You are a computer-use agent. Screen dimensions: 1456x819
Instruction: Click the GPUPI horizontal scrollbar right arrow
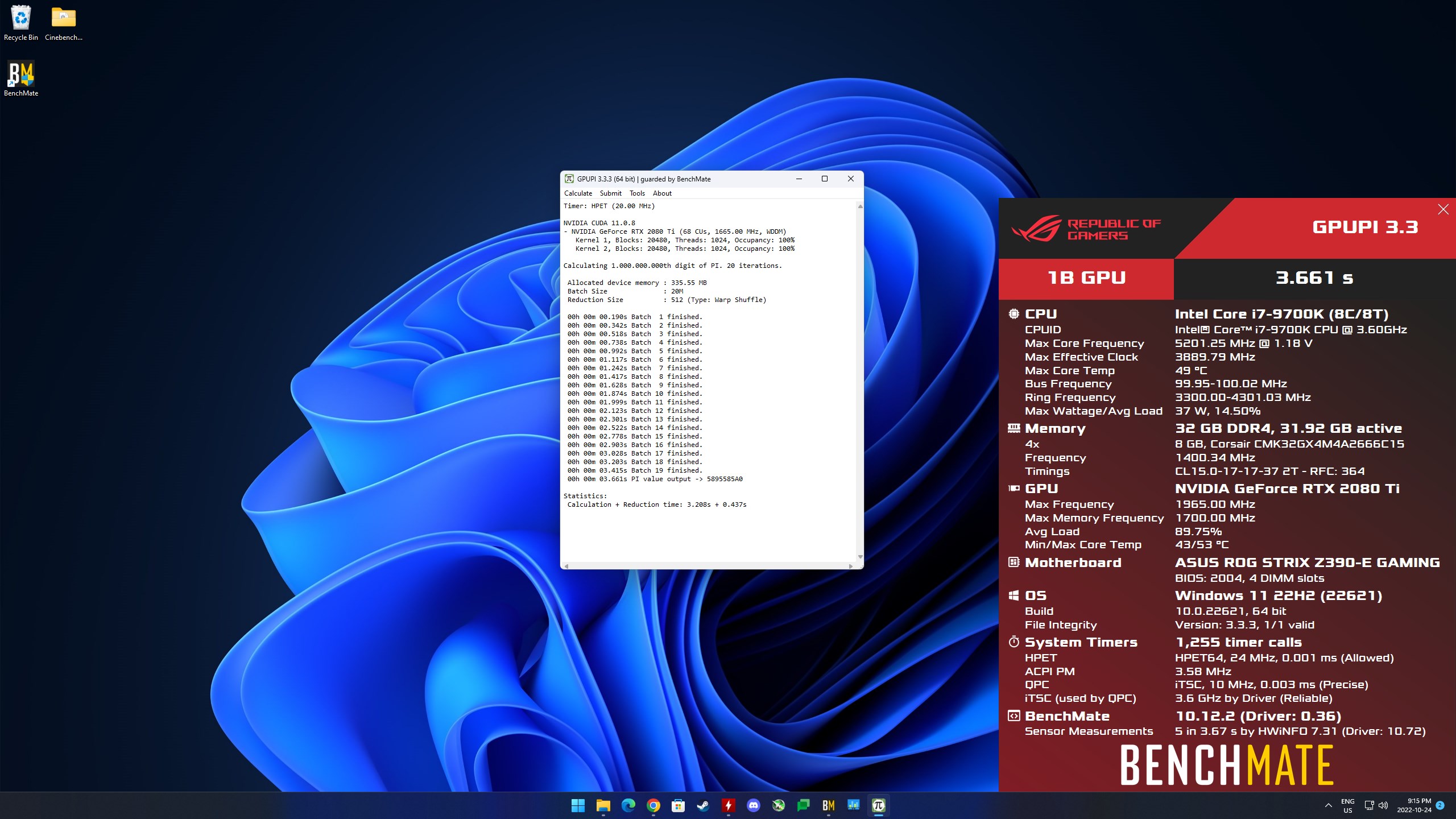pos(851,566)
